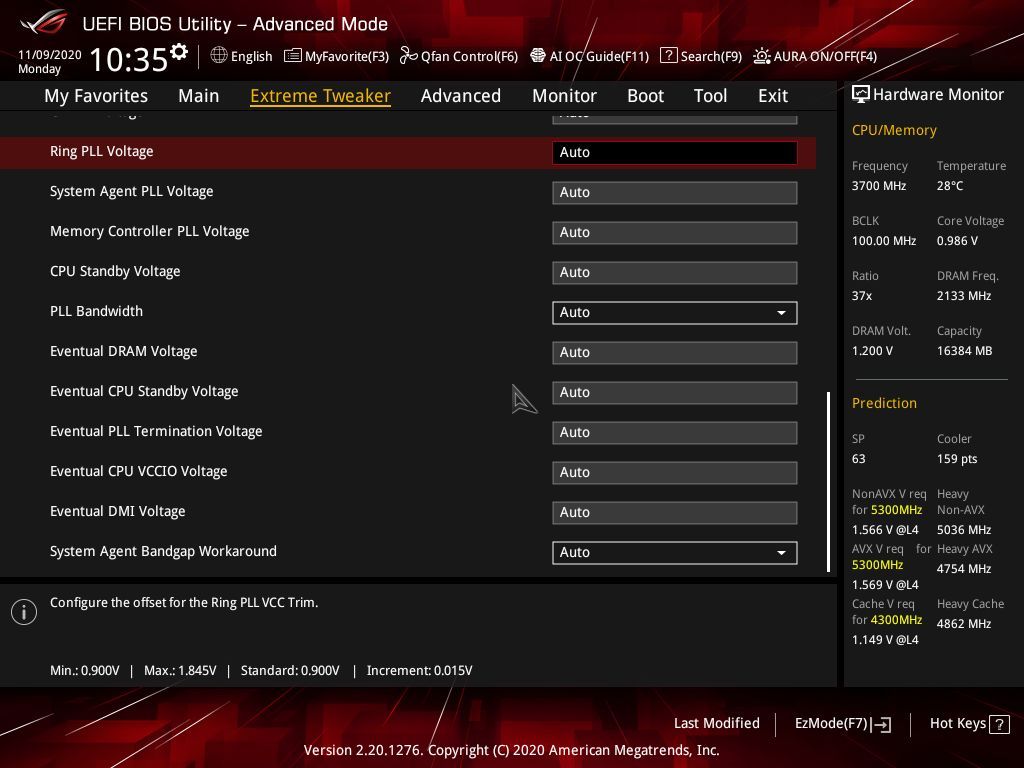The height and width of the screenshot is (768, 1024).
Task: Open AI OC Guide(F11)
Action: (599, 56)
